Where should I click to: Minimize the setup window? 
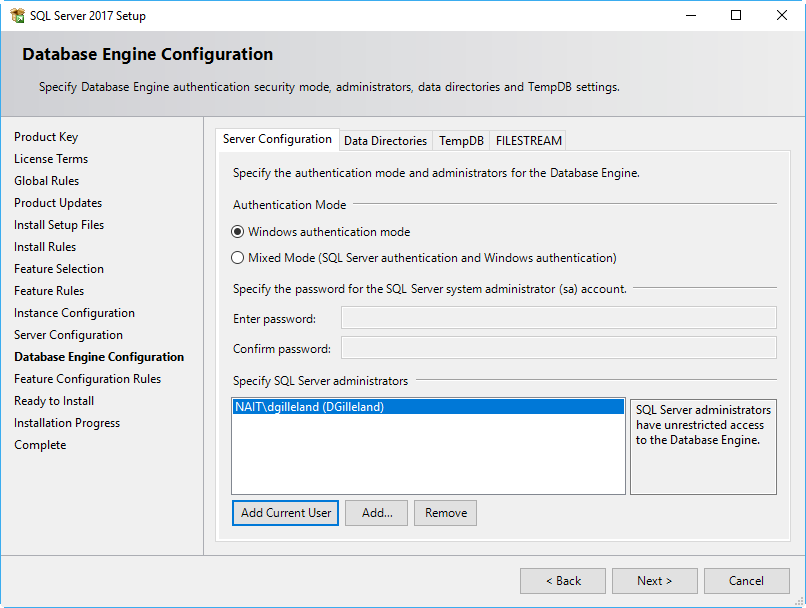click(691, 15)
